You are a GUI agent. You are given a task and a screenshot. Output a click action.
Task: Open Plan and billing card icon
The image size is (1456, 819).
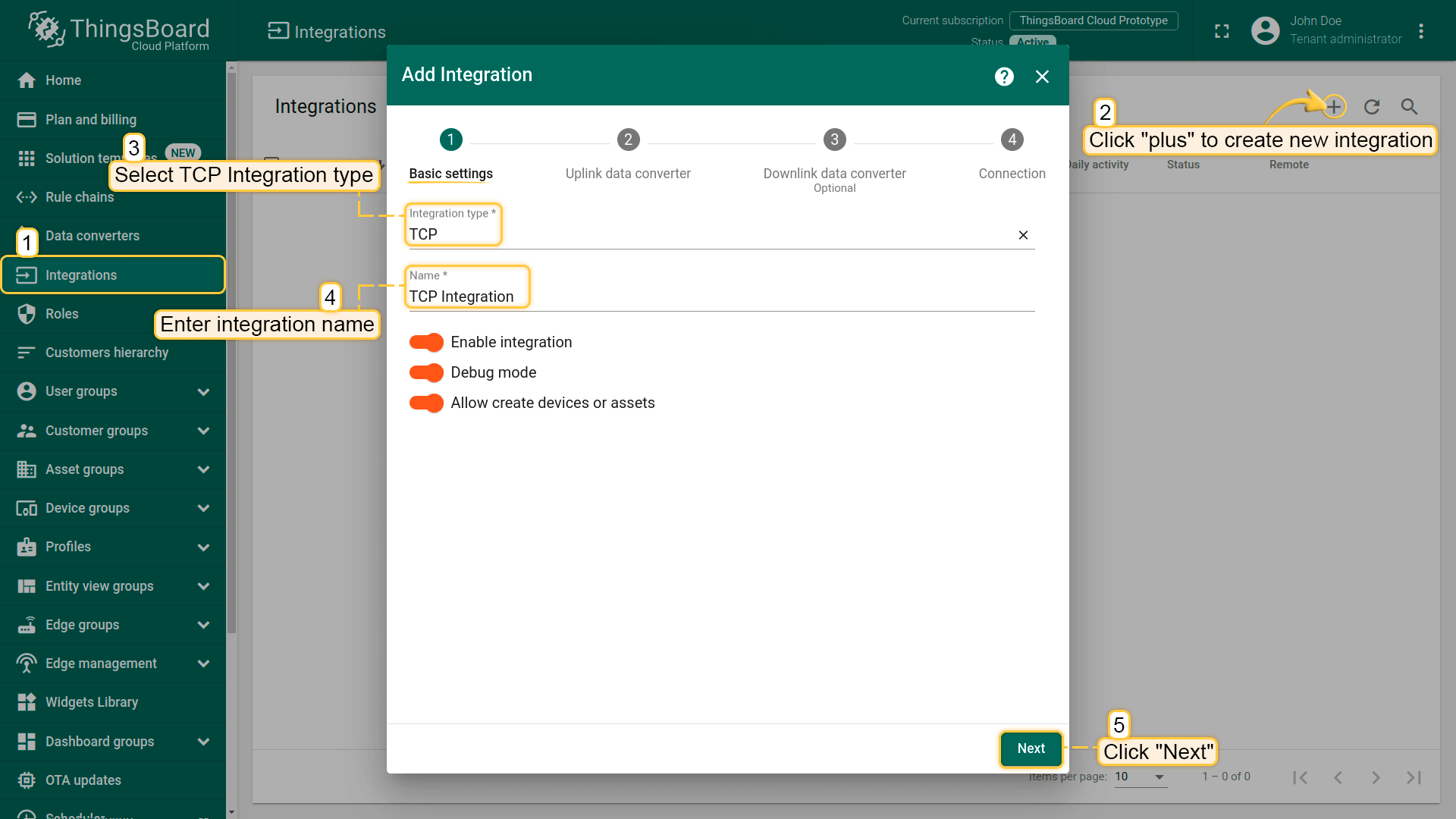(27, 119)
